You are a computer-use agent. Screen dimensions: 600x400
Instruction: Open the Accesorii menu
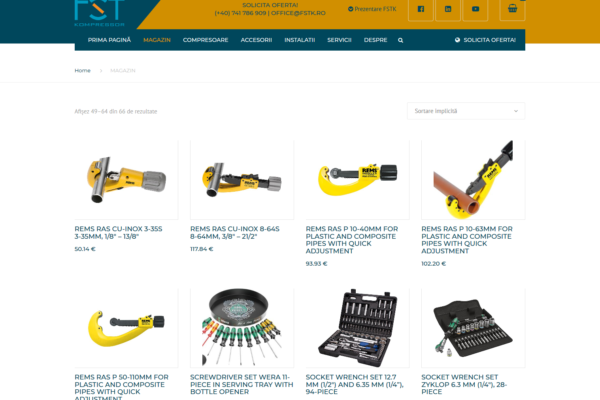(256, 40)
